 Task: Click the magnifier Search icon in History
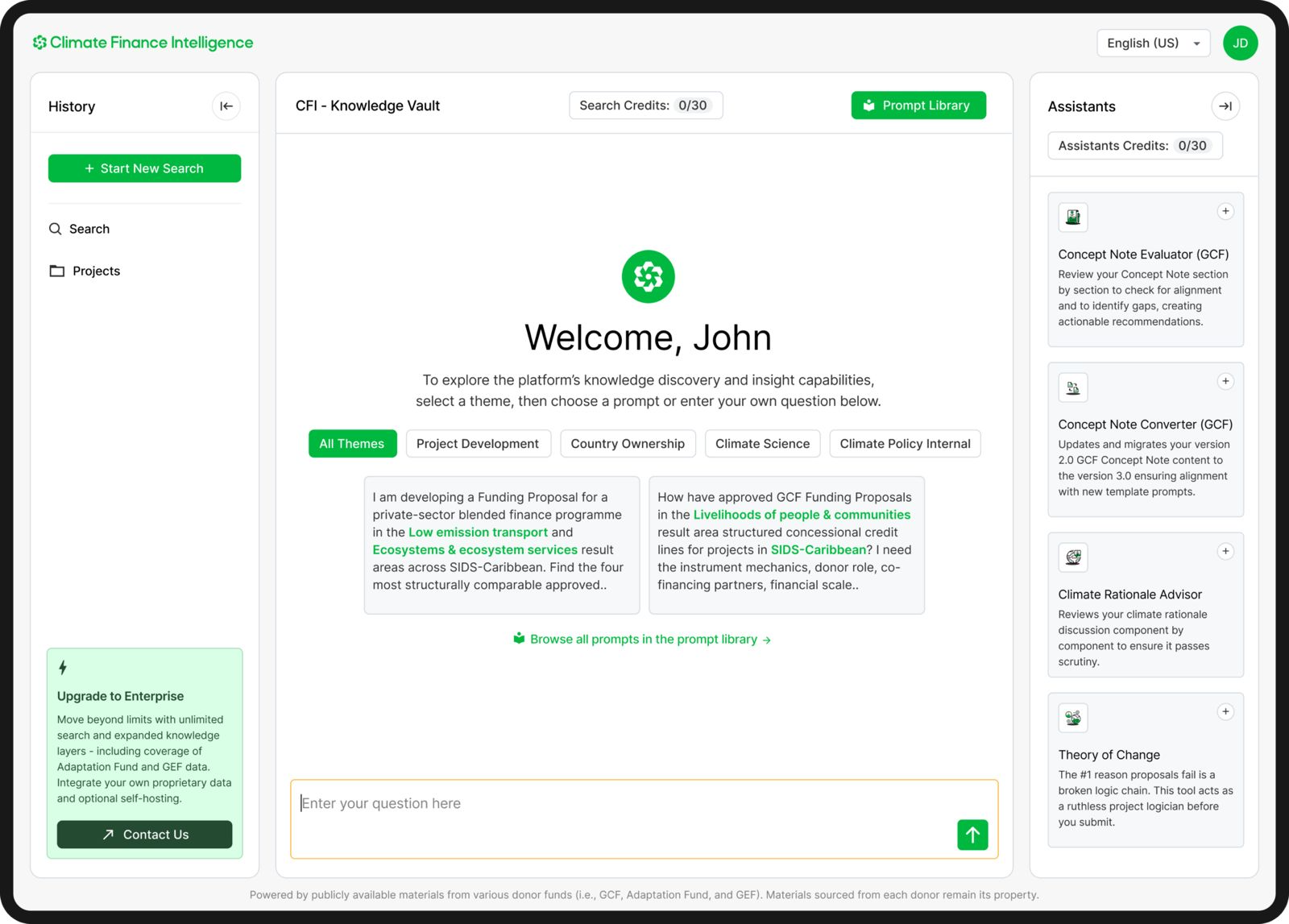click(x=56, y=229)
